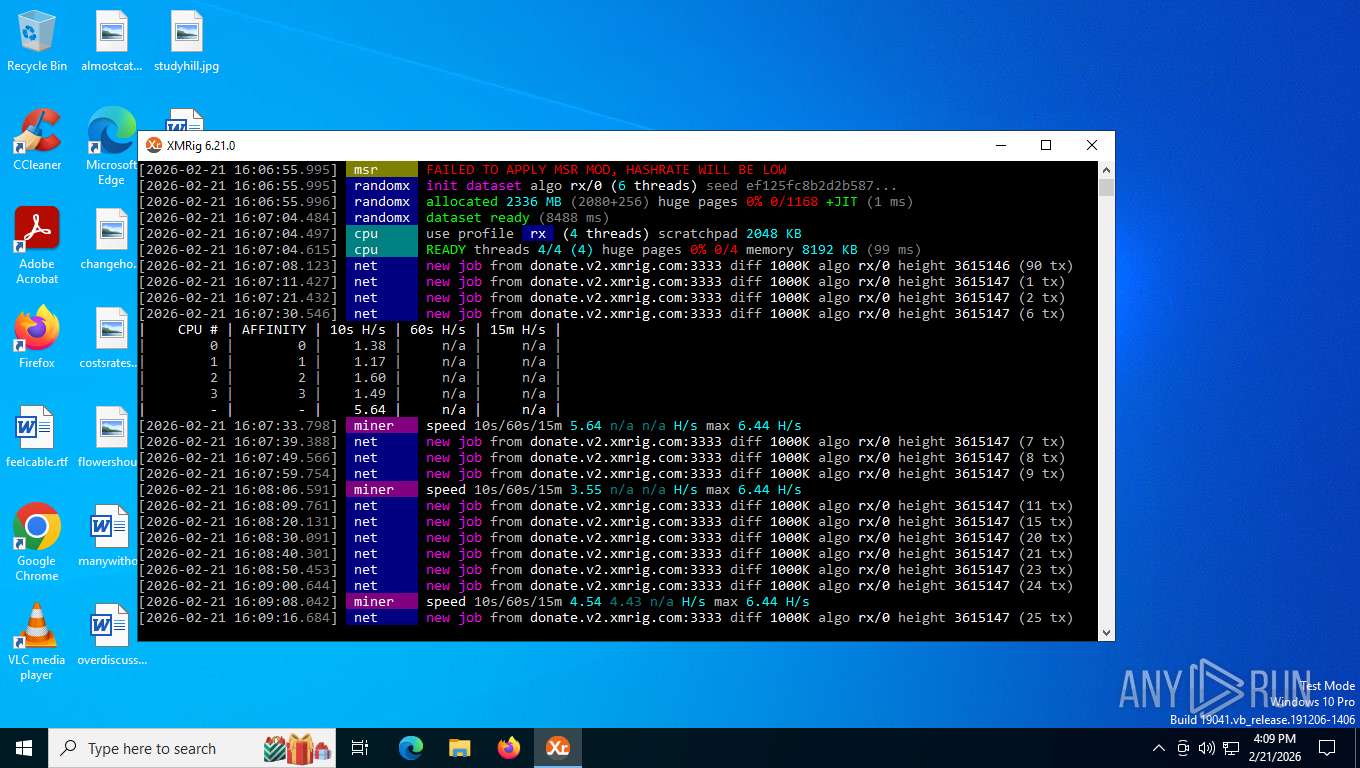This screenshot has width=1360, height=768.
Task: Launch Microsoft Edge desktop shortcut
Action: coord(111,147)
